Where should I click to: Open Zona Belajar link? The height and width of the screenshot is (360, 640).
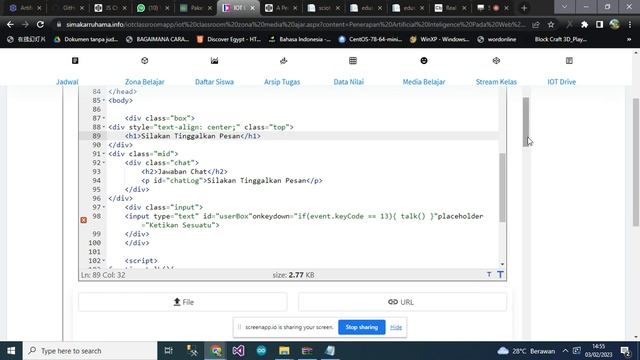[x=144, y=82]
